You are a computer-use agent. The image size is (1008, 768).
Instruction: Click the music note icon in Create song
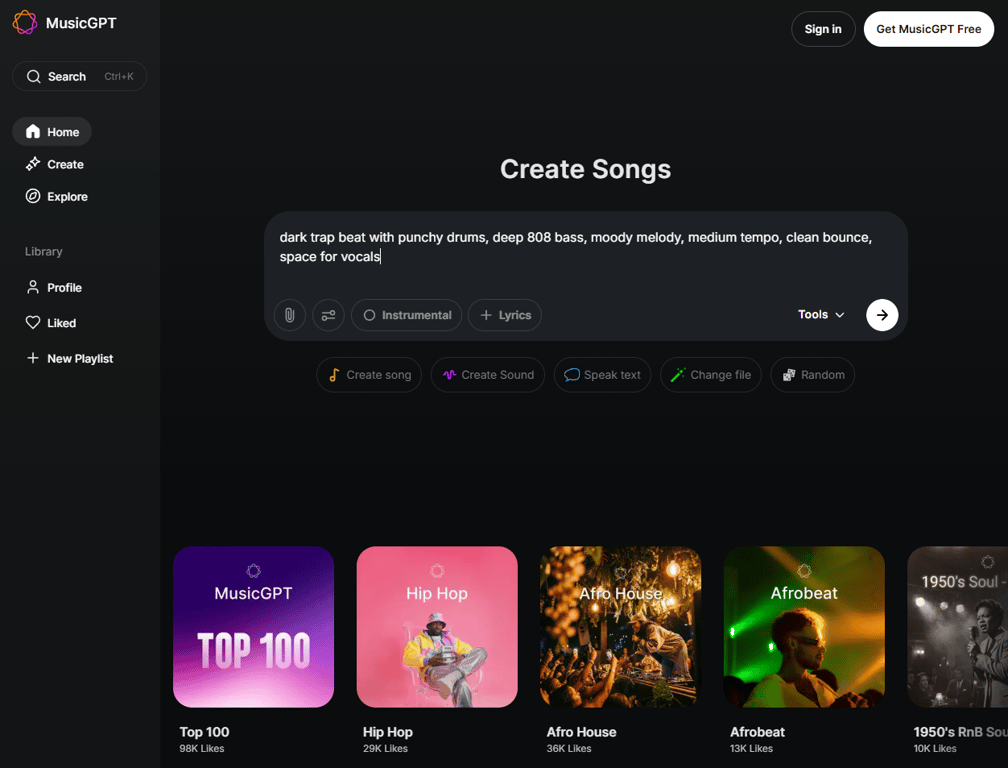click(334, 375)
